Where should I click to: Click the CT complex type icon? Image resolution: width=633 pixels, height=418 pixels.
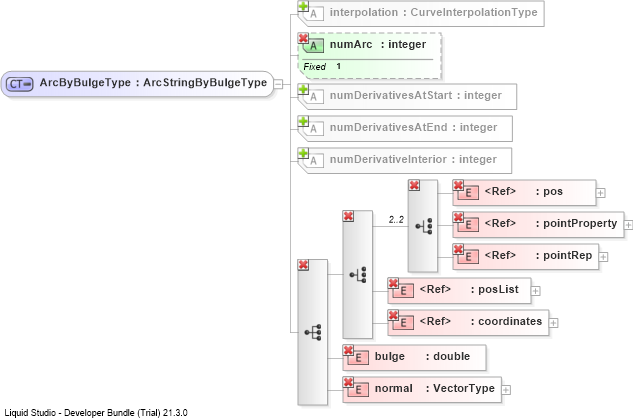20,84
